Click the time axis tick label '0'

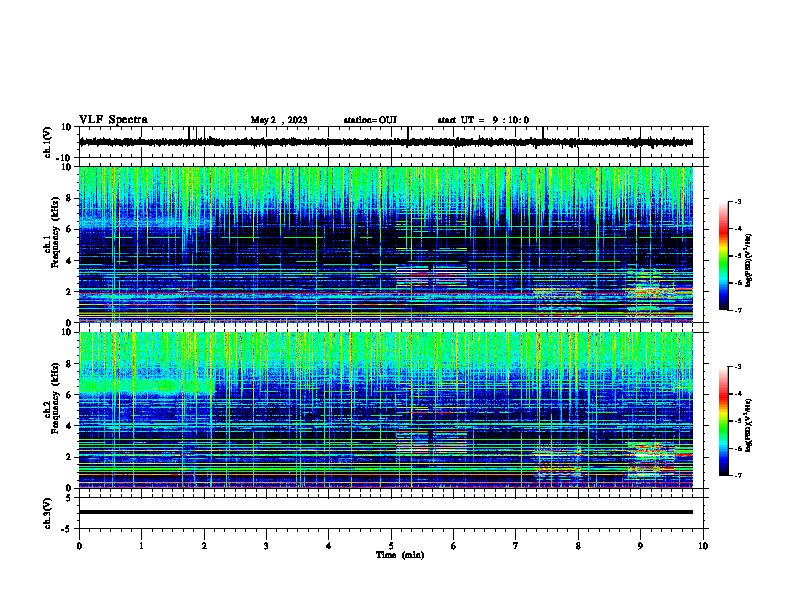pos(79,546)
